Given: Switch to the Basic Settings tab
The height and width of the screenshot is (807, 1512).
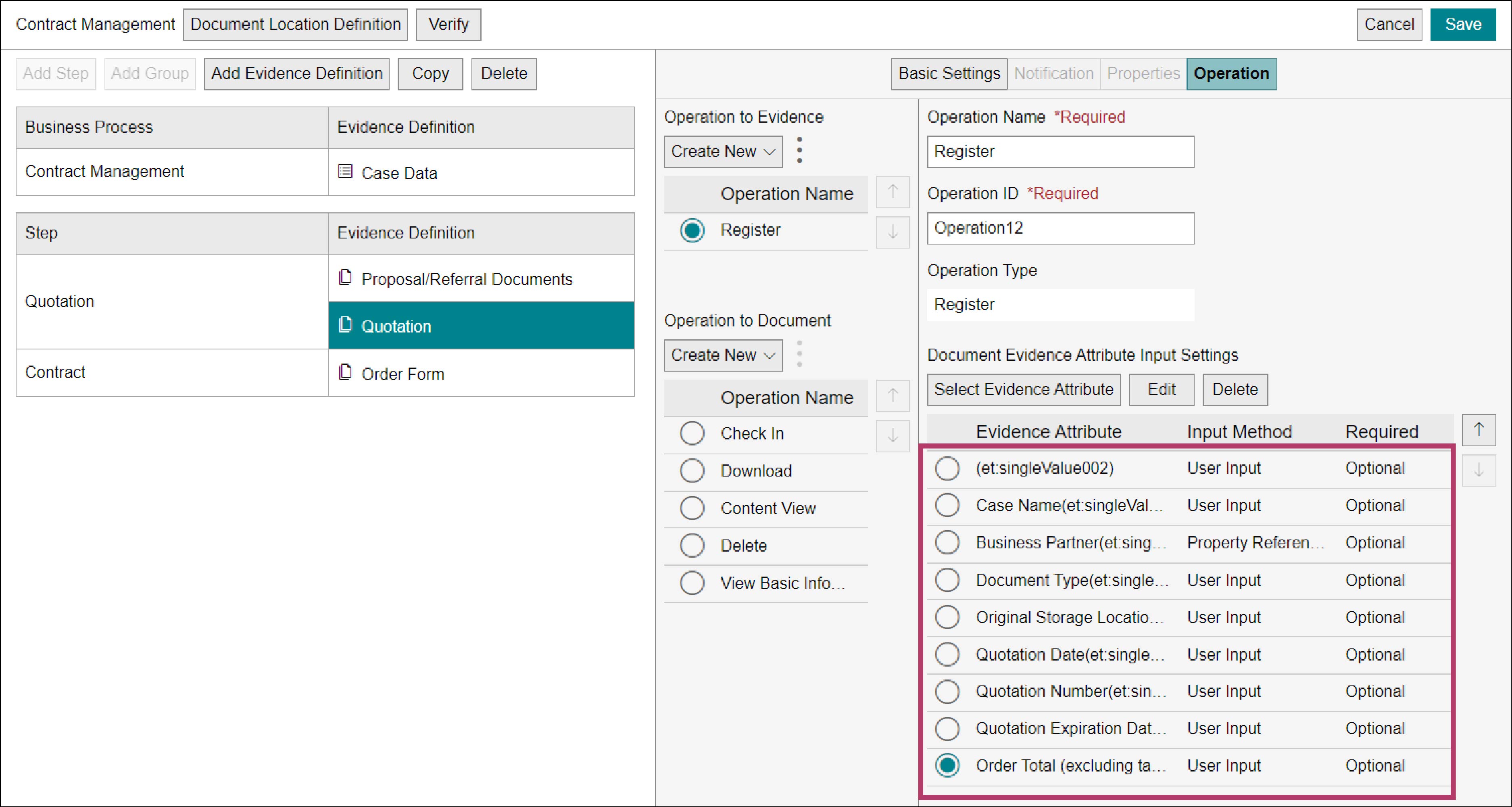Looking at the screenshot, I should coord(949,74).
